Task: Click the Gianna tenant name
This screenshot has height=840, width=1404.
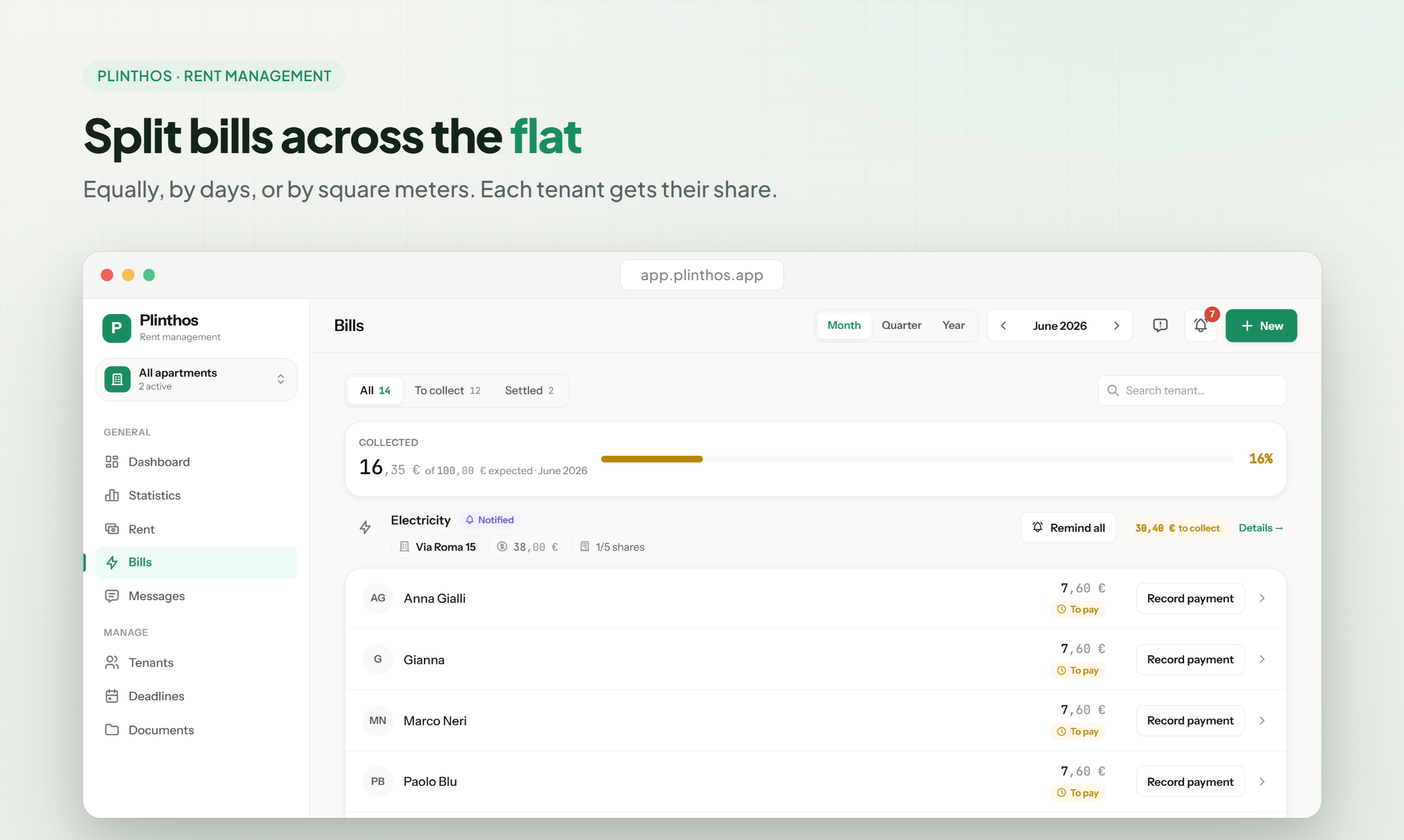Action: (423, 660)
